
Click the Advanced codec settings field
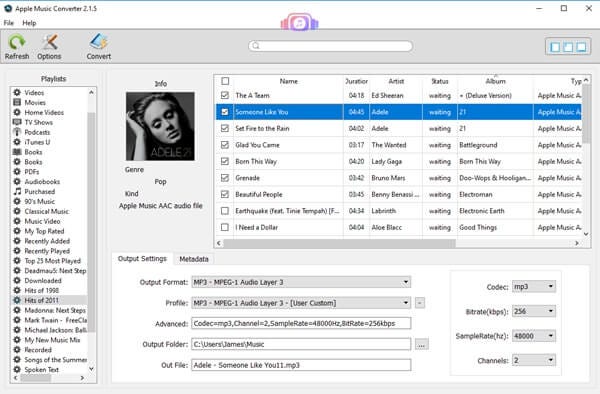coord(301,324)
